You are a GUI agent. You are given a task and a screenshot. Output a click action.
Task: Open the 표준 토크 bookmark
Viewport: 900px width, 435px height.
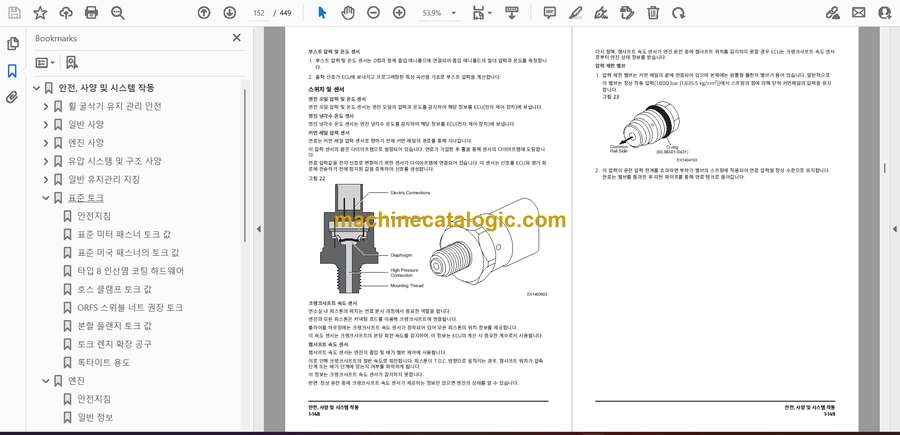[86, 198]
